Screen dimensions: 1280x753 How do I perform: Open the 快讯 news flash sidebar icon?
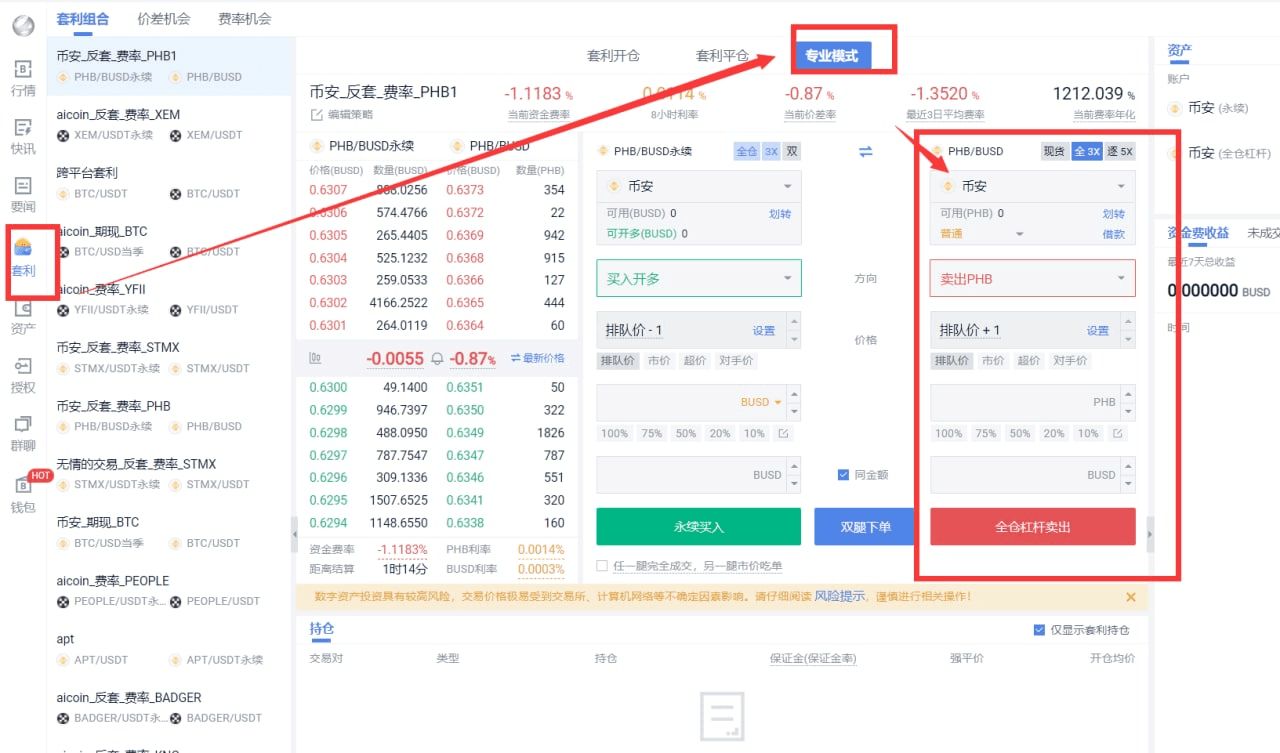pyautogui.click(x=23, y=136)
